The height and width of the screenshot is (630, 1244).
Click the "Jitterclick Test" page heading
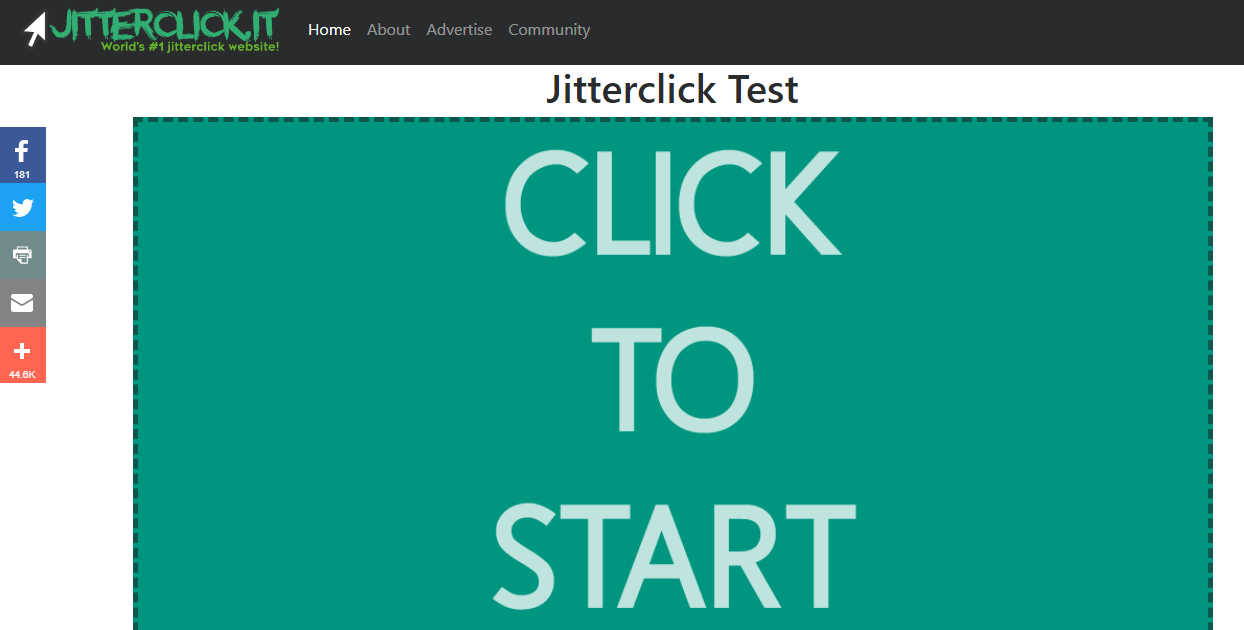672,90
